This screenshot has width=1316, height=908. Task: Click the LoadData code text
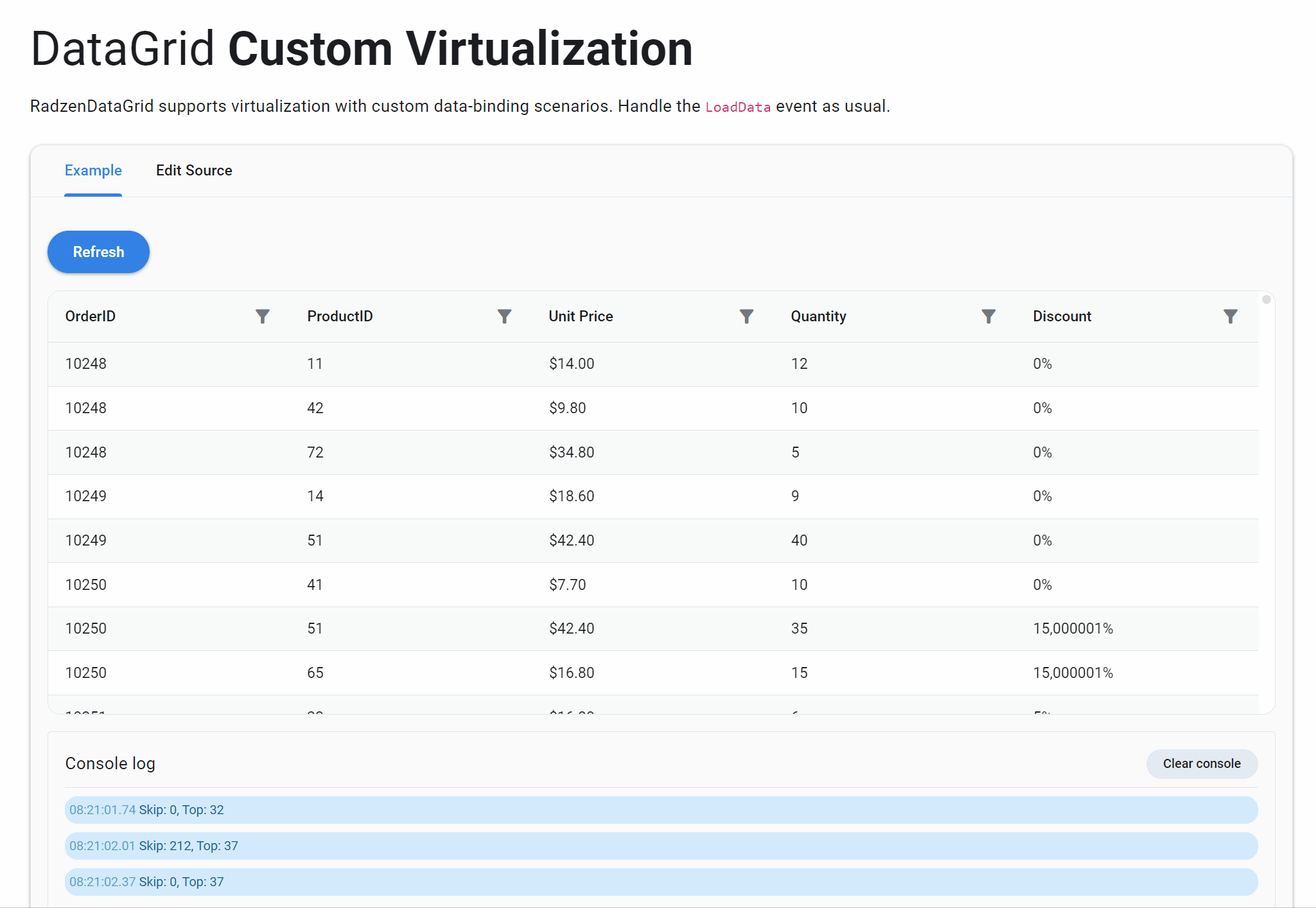[x=737, y=107]
